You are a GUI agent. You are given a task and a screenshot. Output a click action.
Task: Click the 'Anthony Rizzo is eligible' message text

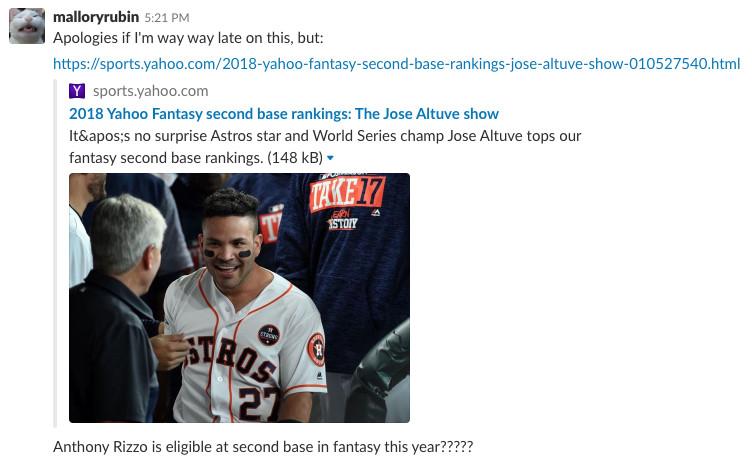coord(263,447)
